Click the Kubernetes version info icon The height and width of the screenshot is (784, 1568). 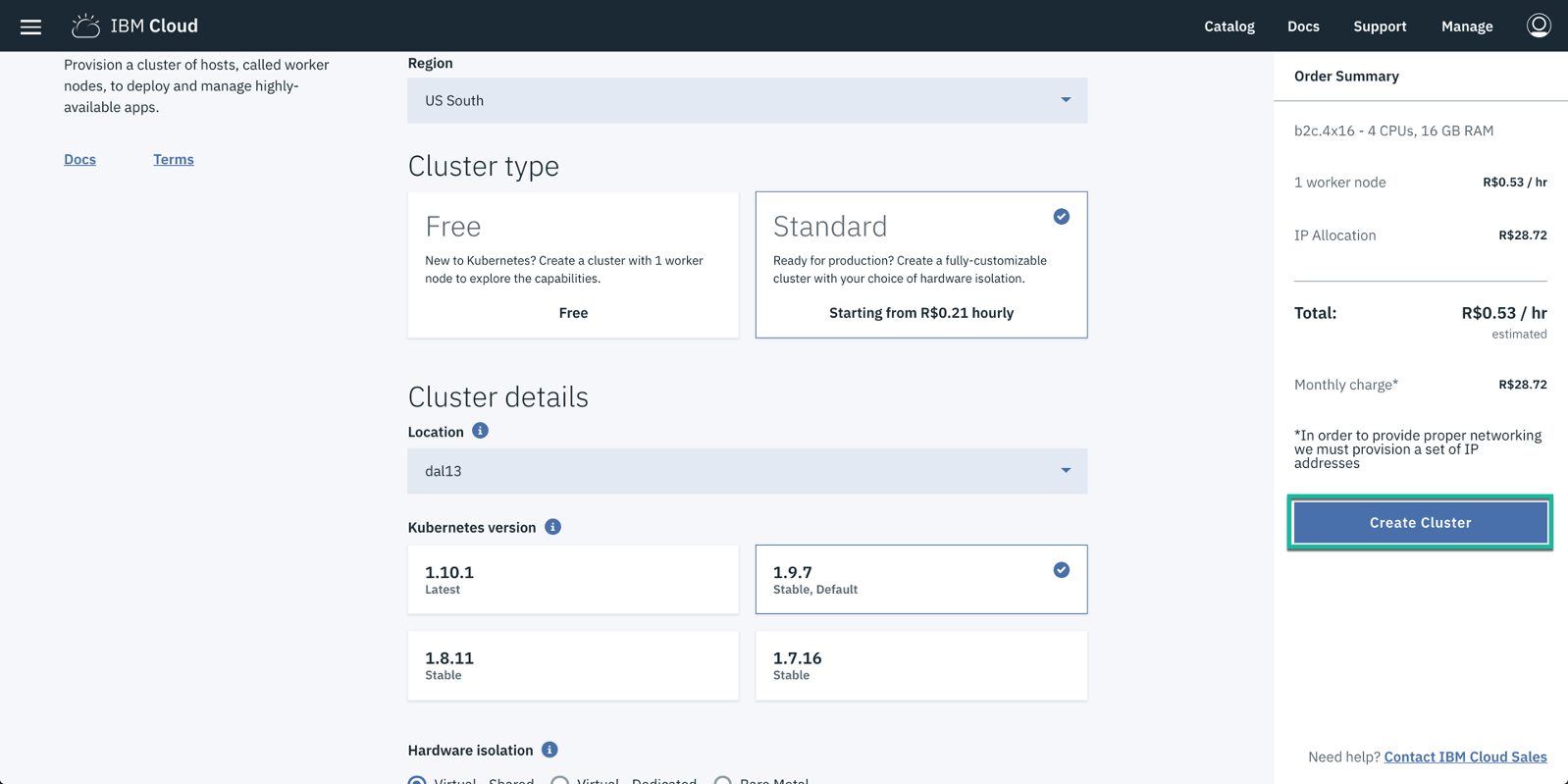pyautogui.click(x=552, y=527)
